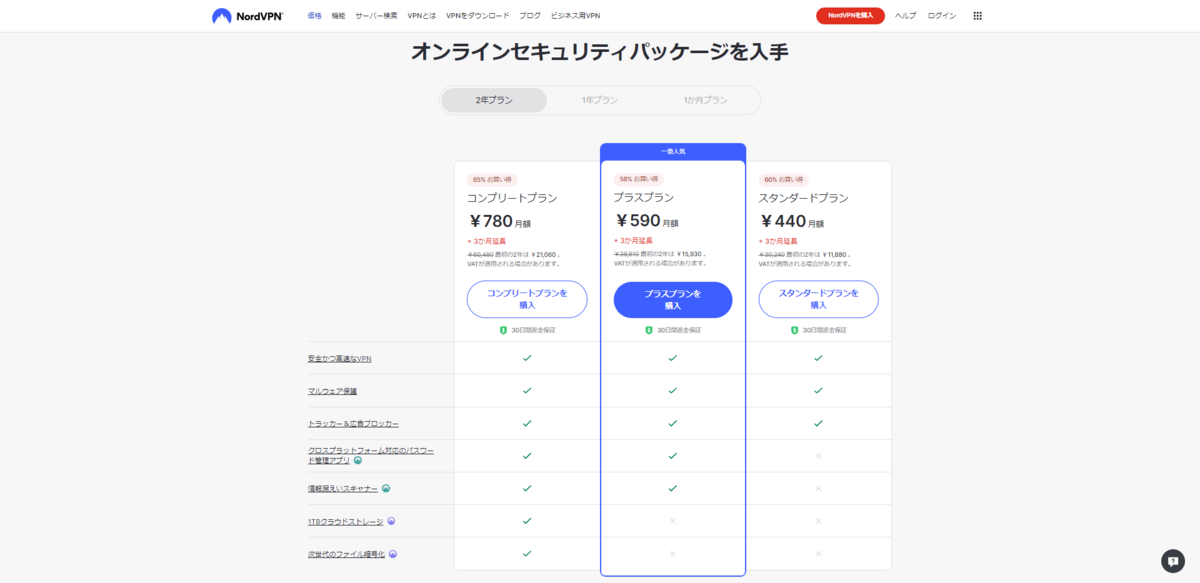Image resolution: width=1200 pixels, height=583 pixels.
Task: Open the ヘルプ link in the header
Action: point(905,16)
